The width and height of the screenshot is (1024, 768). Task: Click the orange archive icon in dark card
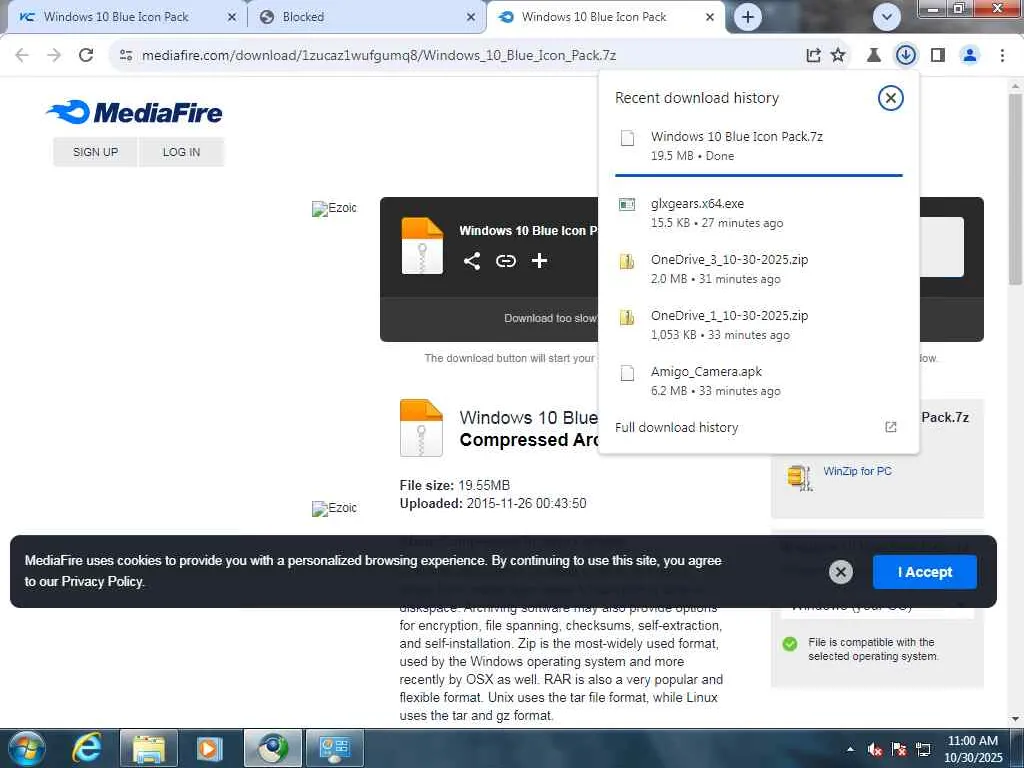pos(422,245)
